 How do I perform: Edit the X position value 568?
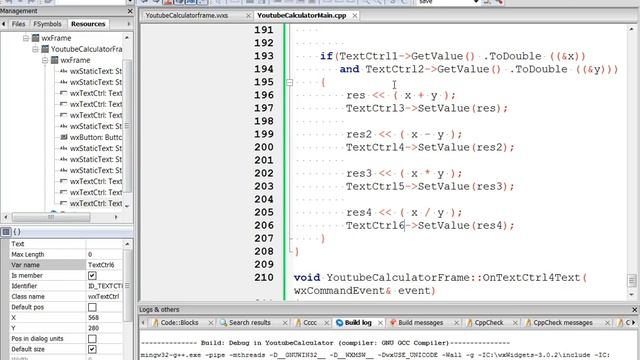pos(104,318)
